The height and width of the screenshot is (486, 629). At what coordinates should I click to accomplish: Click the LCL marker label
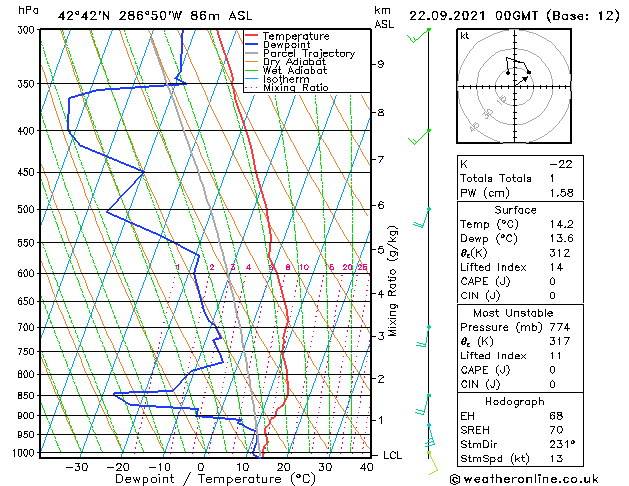tap(392, 455)
